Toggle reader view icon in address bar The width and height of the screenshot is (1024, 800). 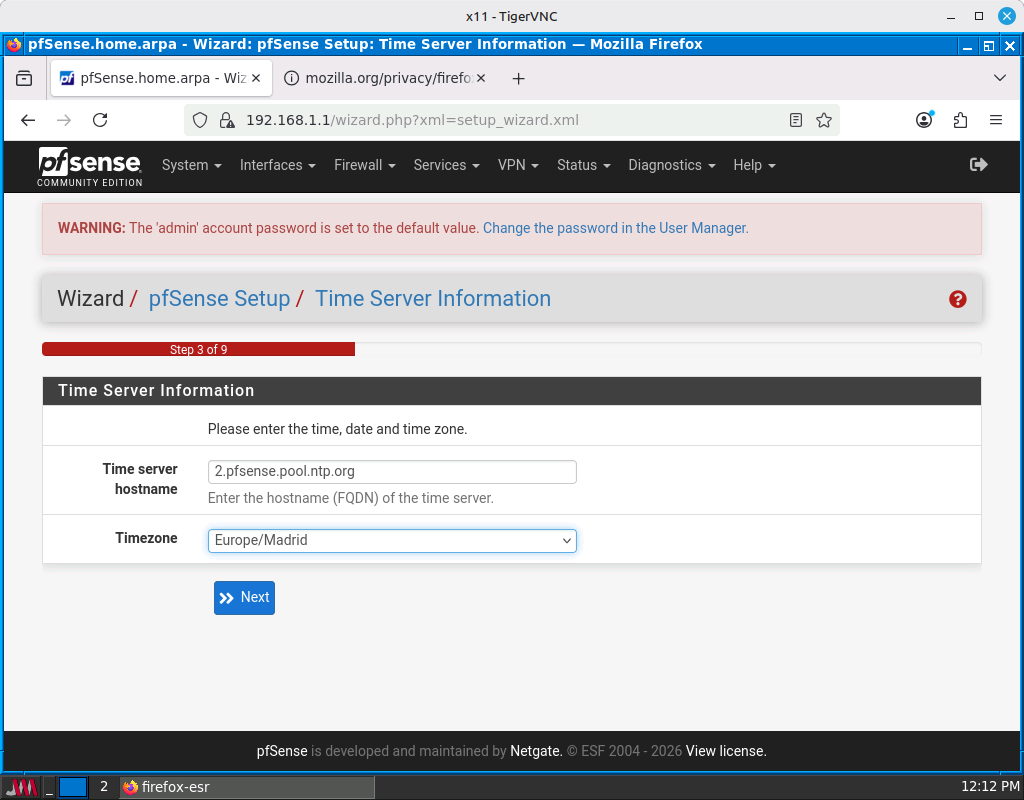click(796, 120)
